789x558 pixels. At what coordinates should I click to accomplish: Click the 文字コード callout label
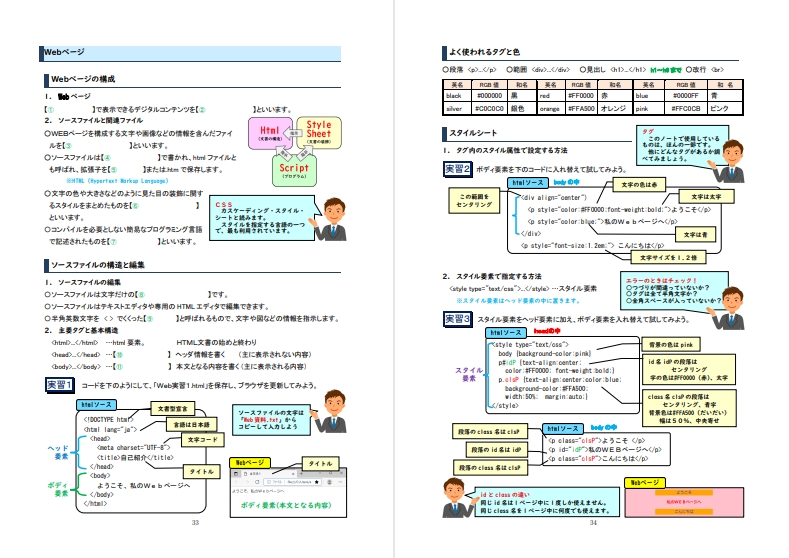pyautogui.click(x=203, y=439)
